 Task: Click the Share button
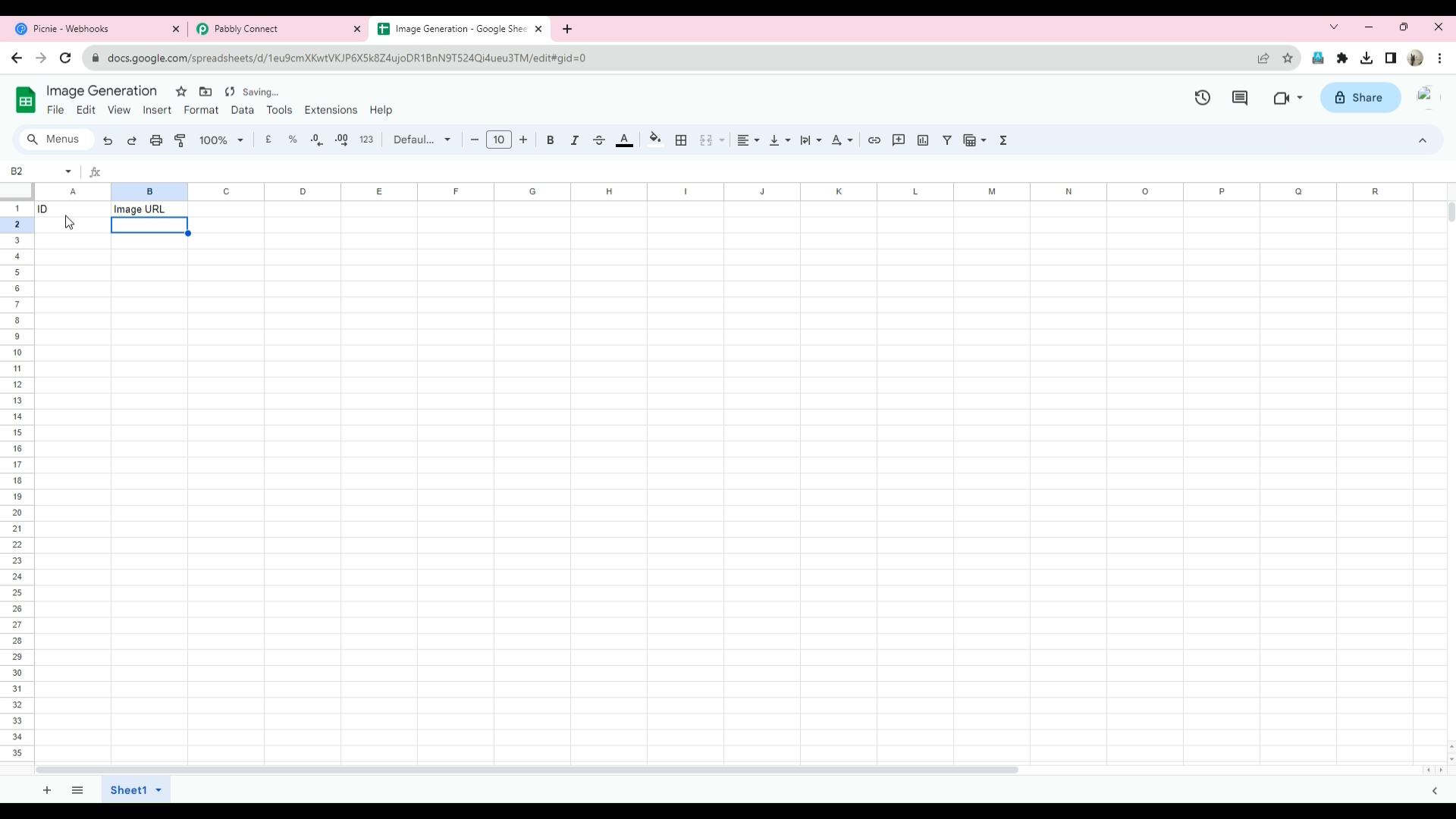point(1360,98)
